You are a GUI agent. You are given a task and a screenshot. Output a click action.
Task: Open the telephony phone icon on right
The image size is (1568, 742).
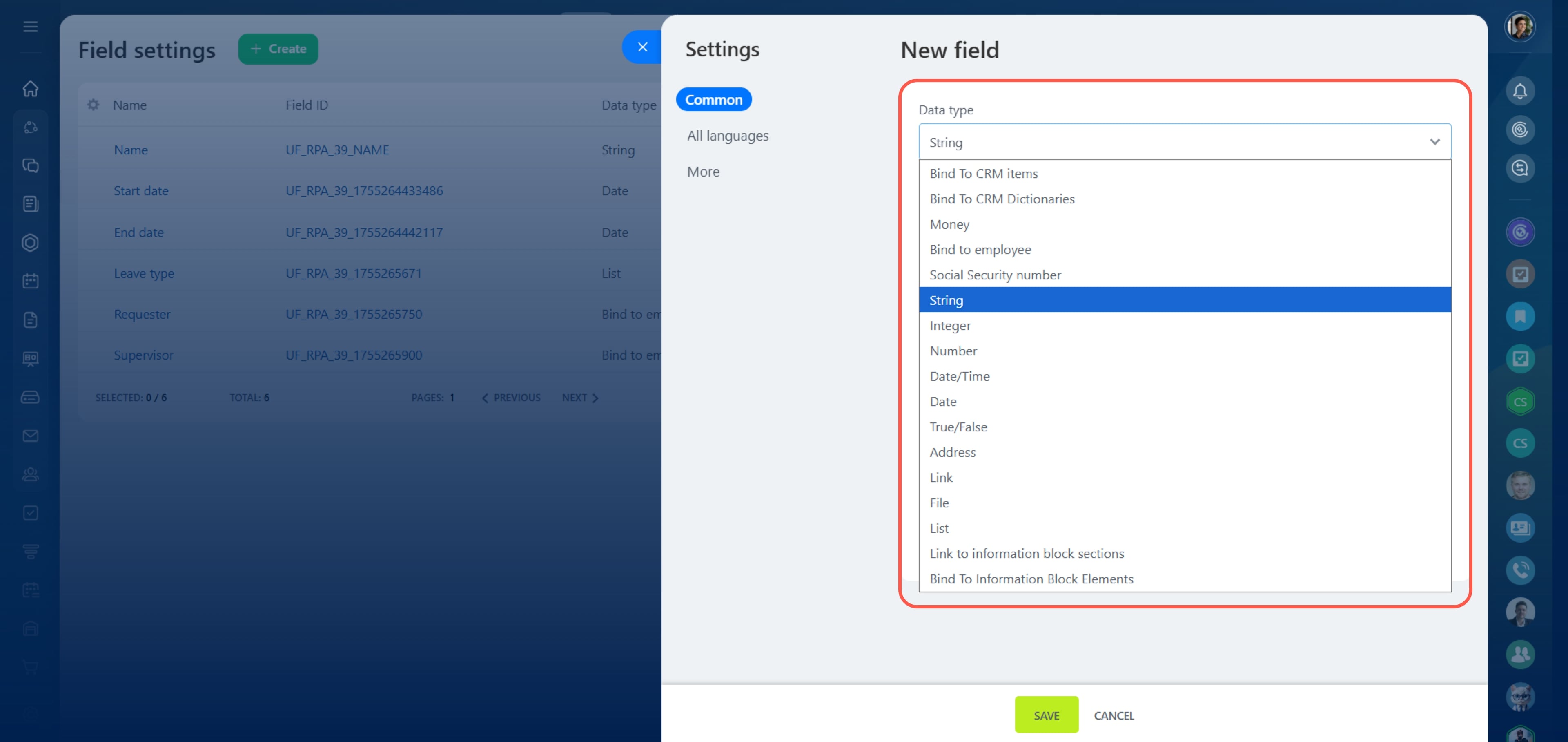[1519, 570]
